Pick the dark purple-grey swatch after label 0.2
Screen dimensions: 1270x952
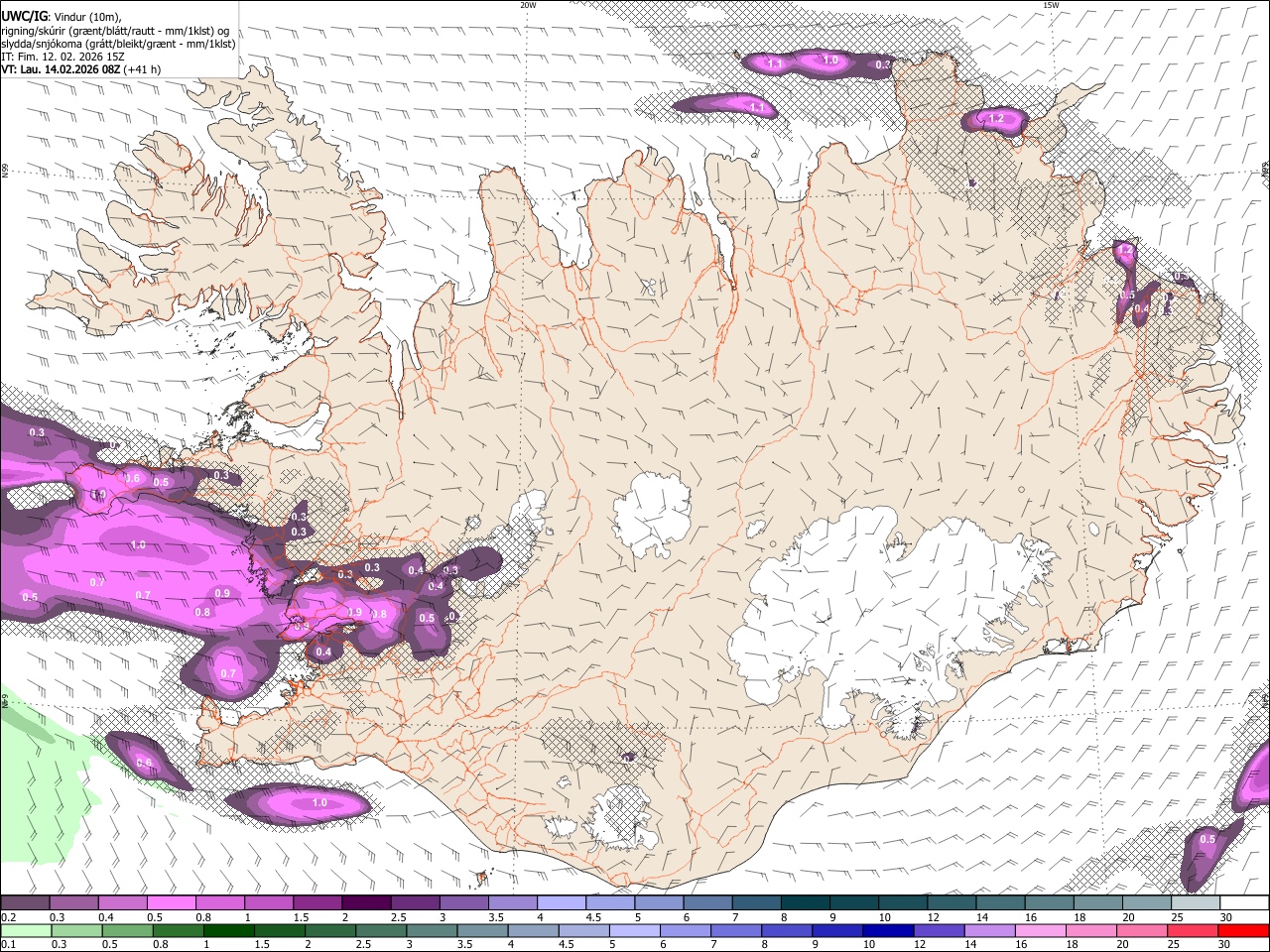coord(25,903)
